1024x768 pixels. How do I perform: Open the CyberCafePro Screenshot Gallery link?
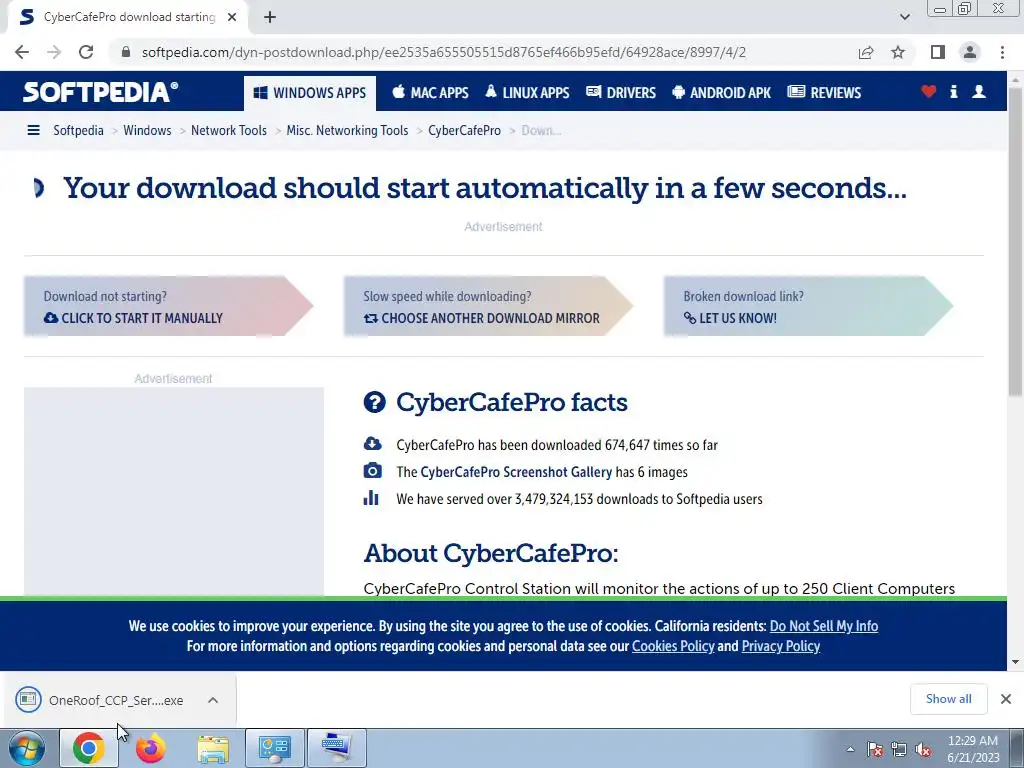click(x=516, y=472)
